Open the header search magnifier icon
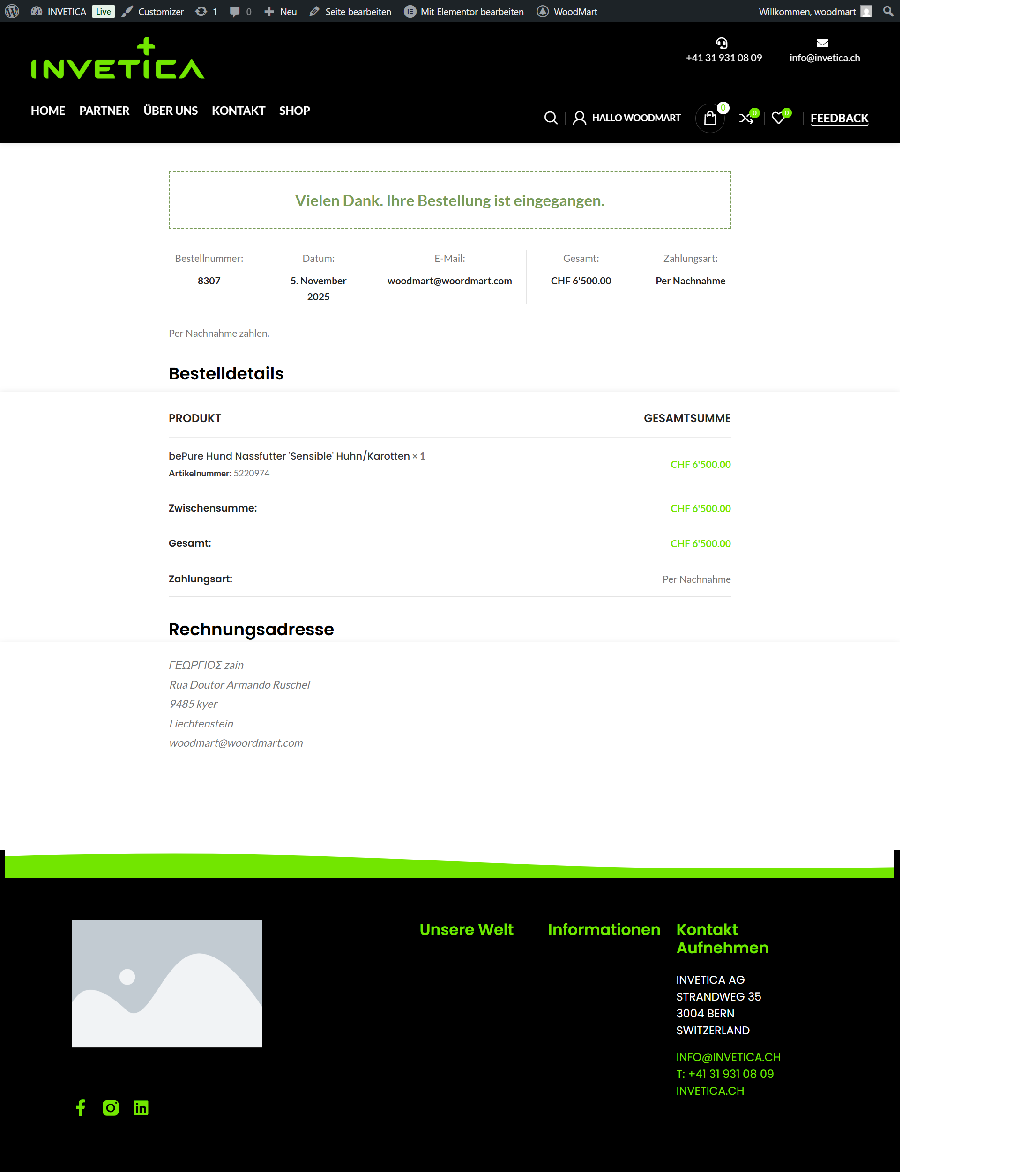 550,118
